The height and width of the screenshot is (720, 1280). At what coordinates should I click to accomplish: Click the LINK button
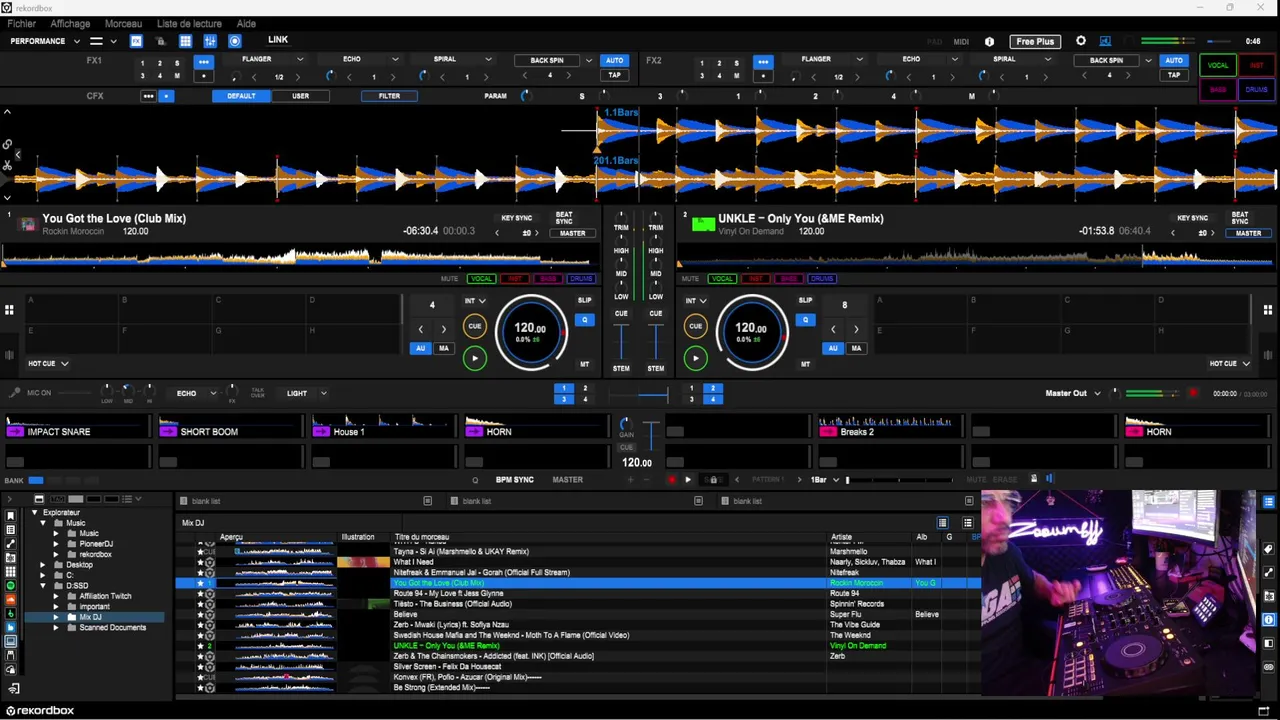278,40
